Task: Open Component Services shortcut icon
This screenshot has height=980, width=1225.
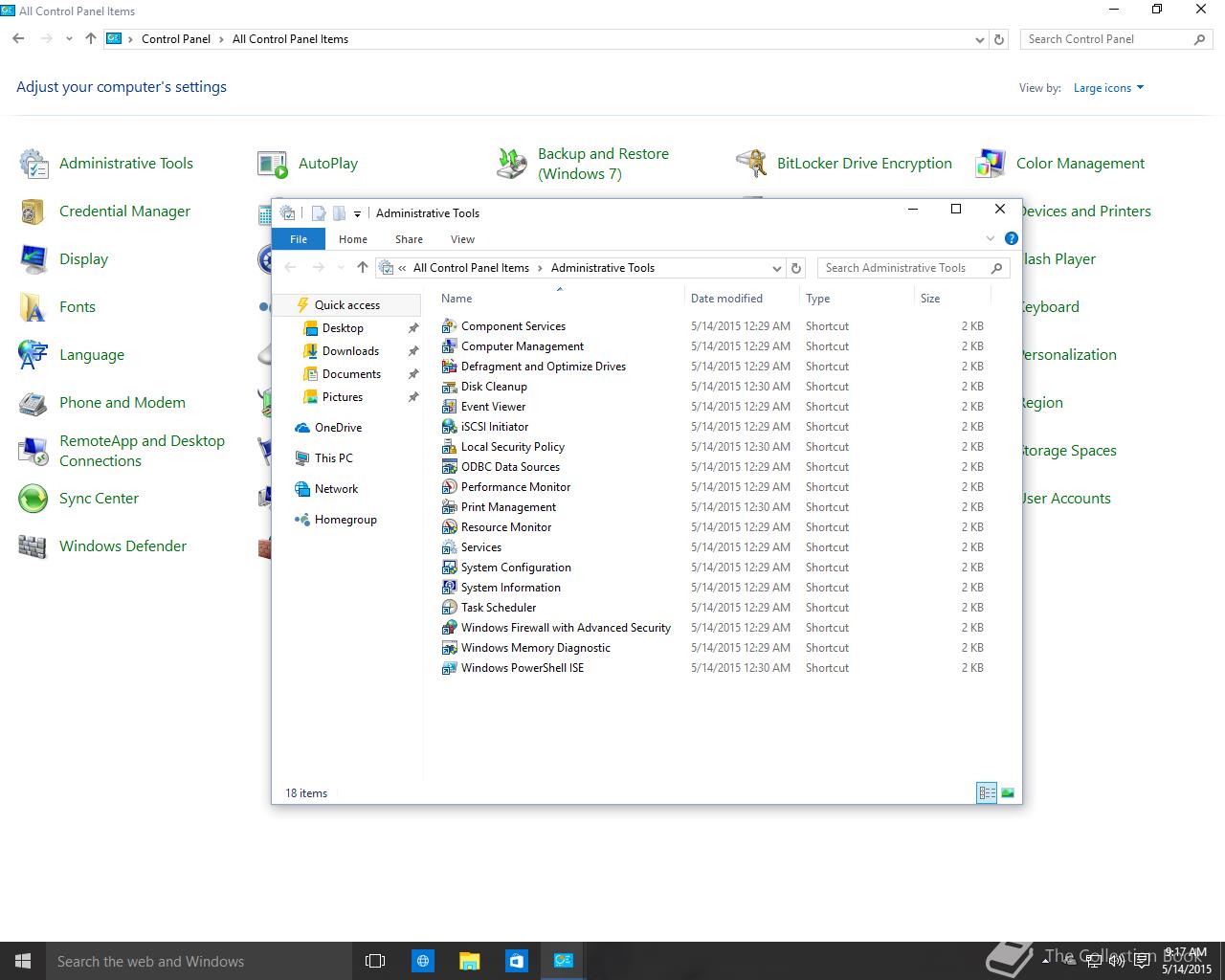Action: tap(449, 326)
